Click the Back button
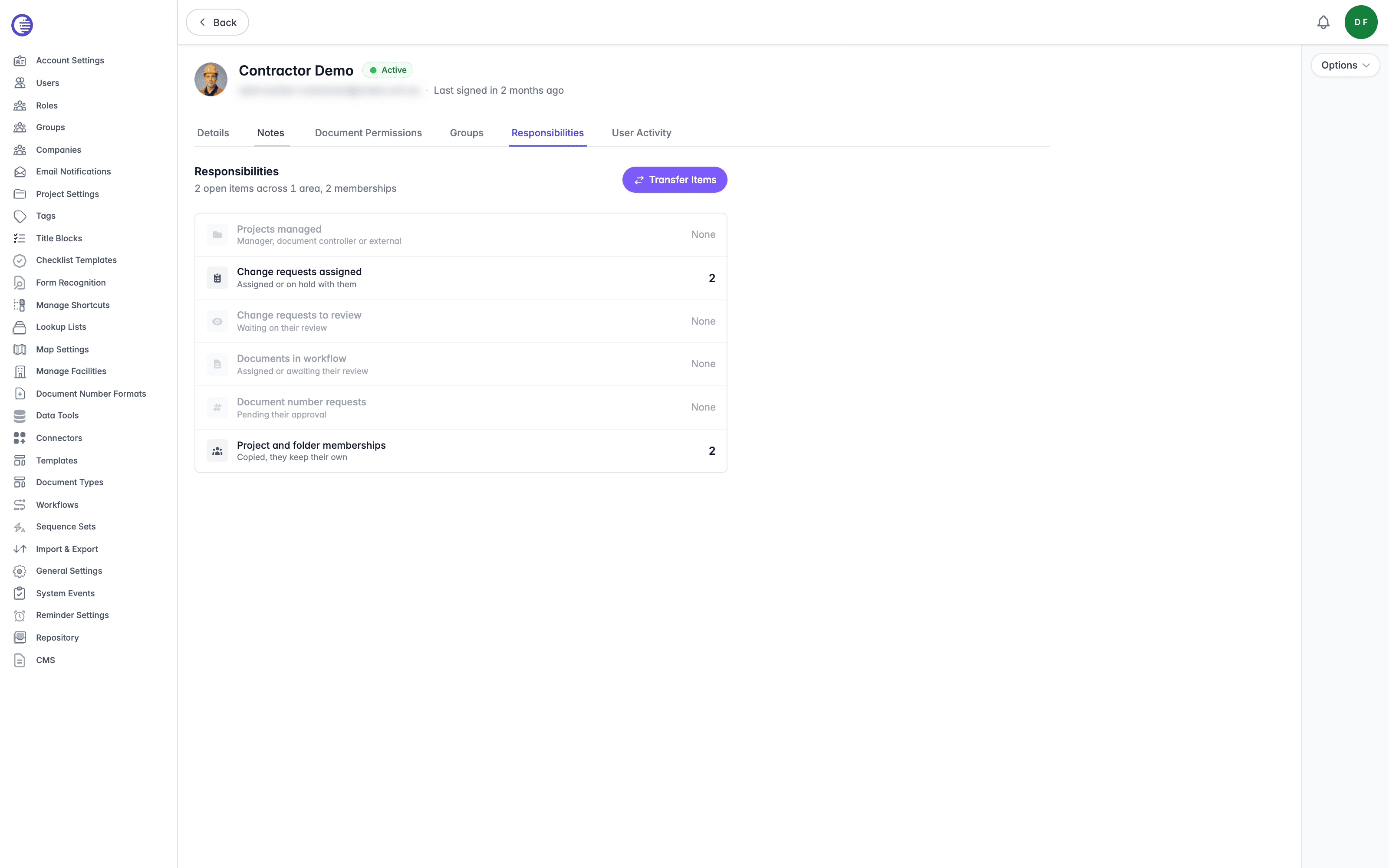The height and width of the screenshot is (868, 1389). click(x=217, y=23)
